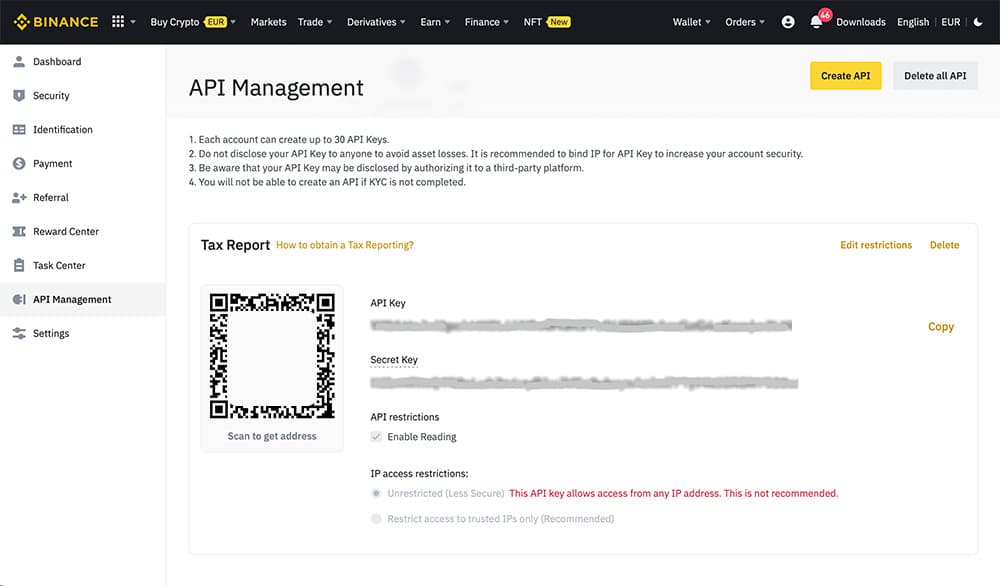Screen dimensions: 1000x586
Task: Toggle the Enable Reading checkbox
Action: pos(376,437)
